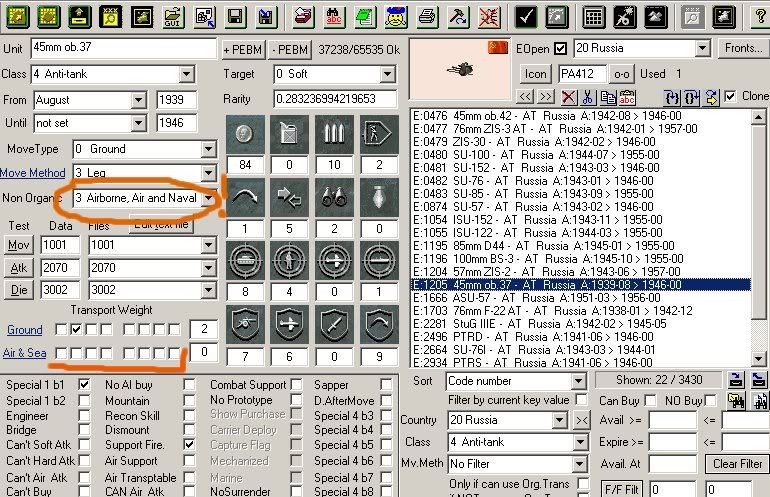The height and width of the screenshot is (497, 770).
Task: Open the Move Method link
Action: click(x=33, y=173)
